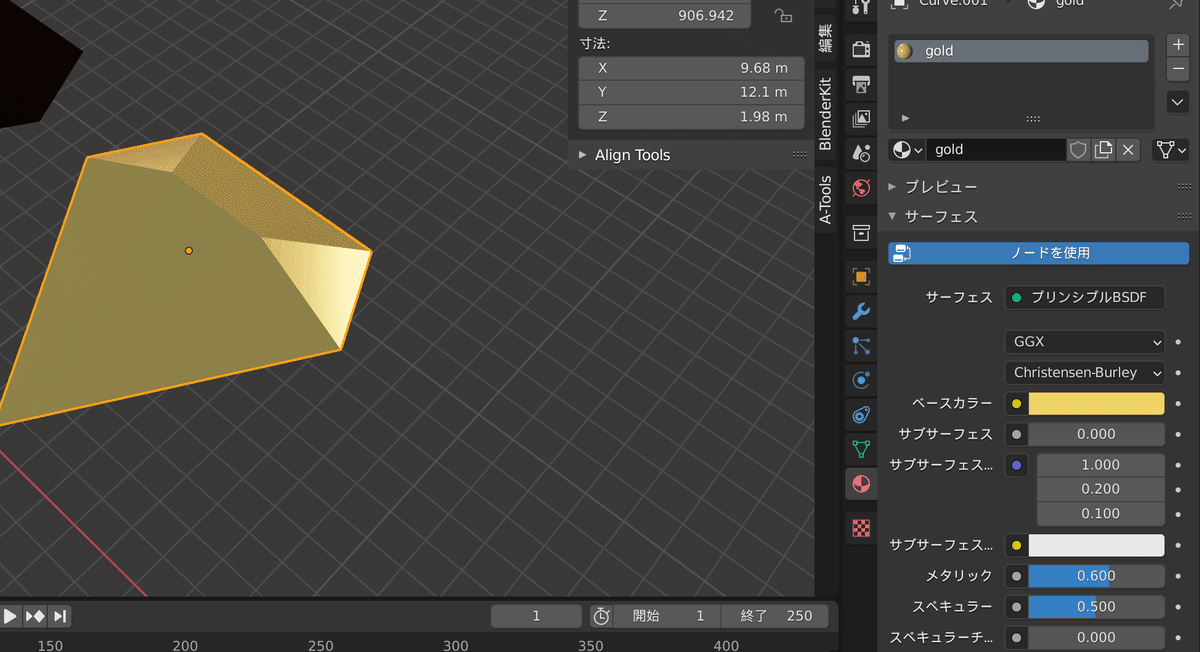Remove the material slot with minus
The image size is (1200, 652).
(1178, 69)
